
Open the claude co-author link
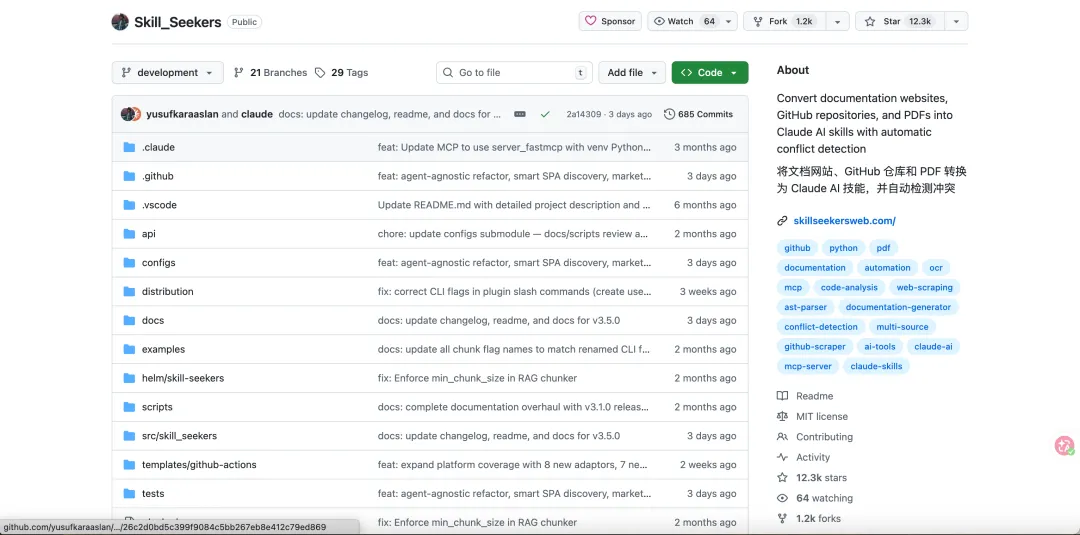[257, 114]
